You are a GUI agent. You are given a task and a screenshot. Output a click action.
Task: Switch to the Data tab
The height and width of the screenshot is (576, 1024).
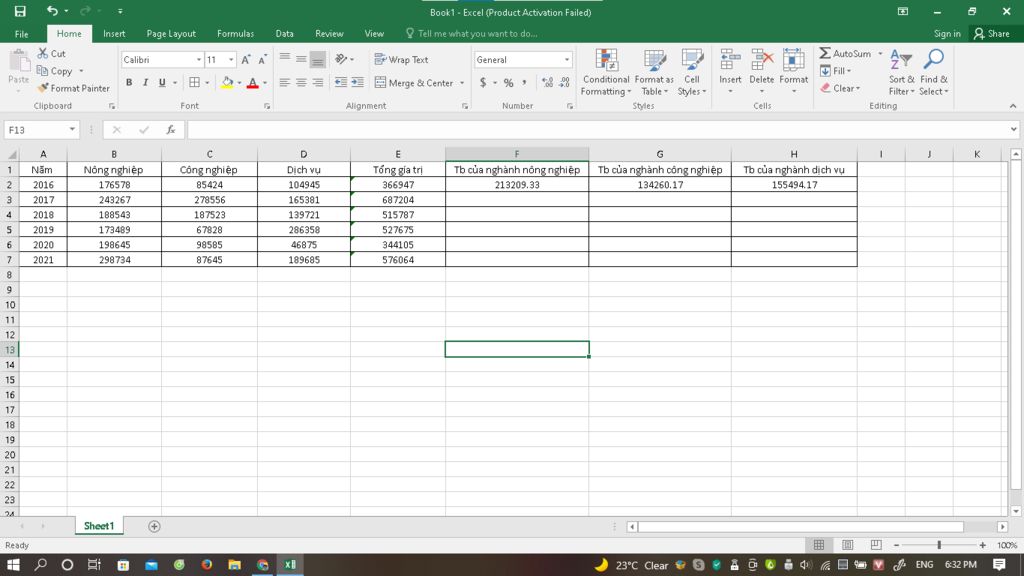284,34
